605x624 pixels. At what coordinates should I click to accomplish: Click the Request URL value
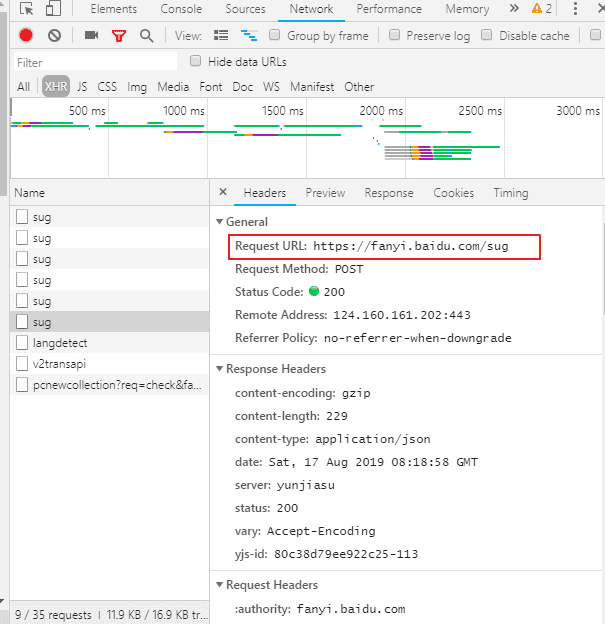pyautogui.click(x=411, y=246)
